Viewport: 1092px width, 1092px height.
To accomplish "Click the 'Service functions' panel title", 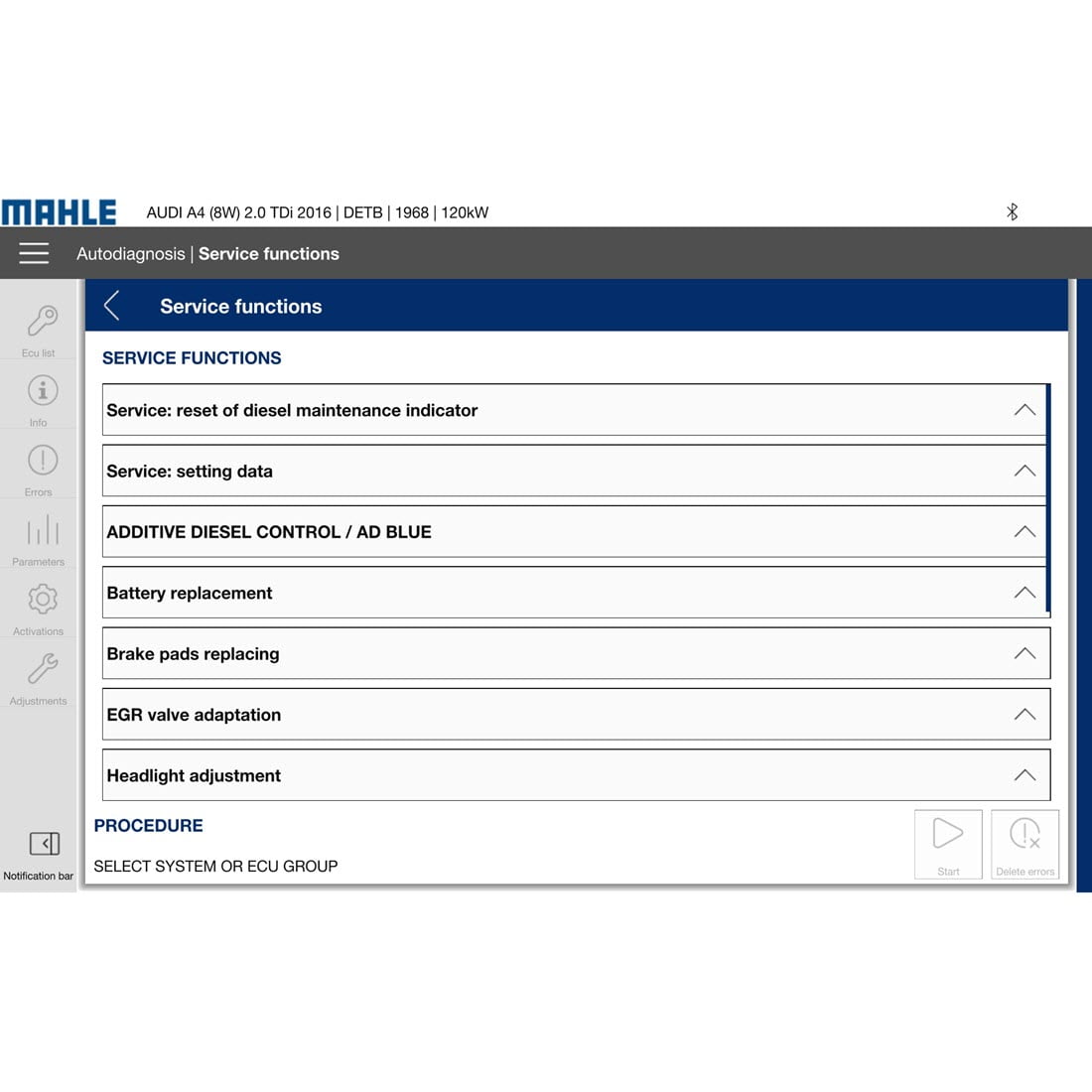I will pos(241,307).
